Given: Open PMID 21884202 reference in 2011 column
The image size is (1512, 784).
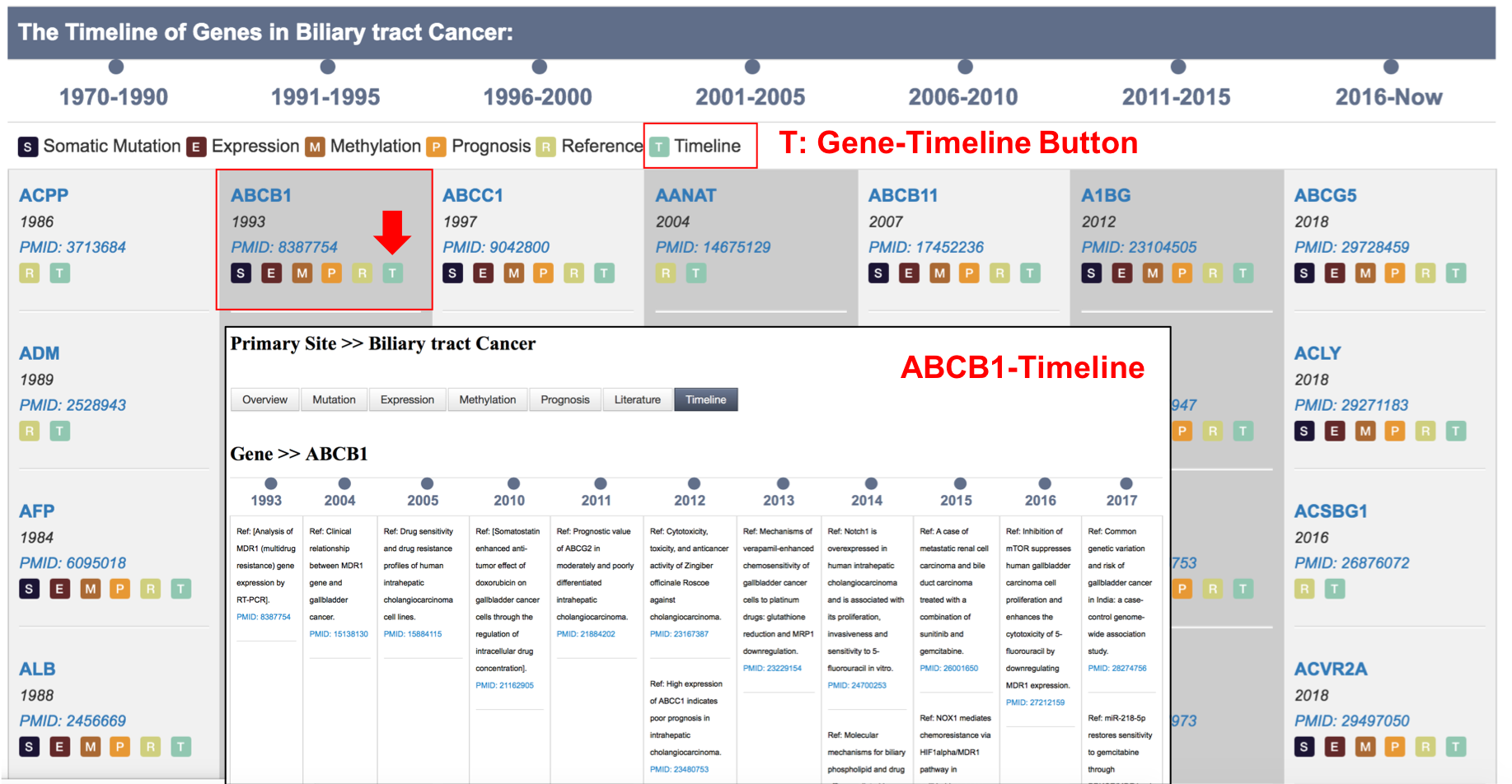Looking at the screenshot, I should 586,634.
